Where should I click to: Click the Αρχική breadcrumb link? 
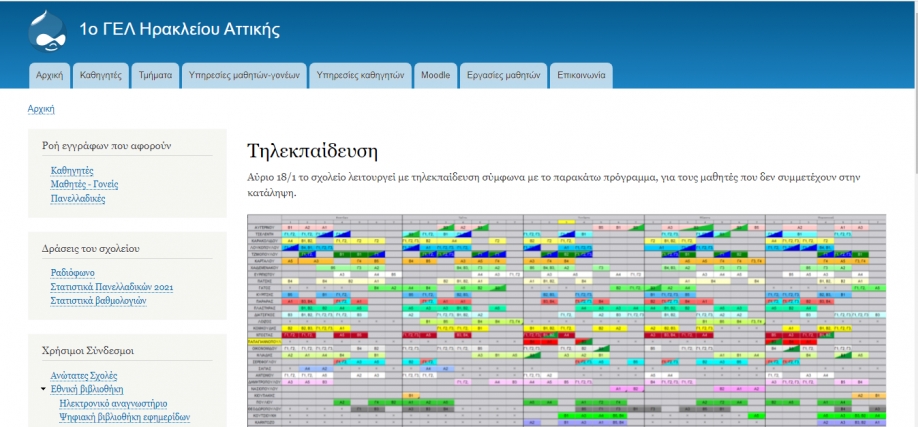coord(41,109)
